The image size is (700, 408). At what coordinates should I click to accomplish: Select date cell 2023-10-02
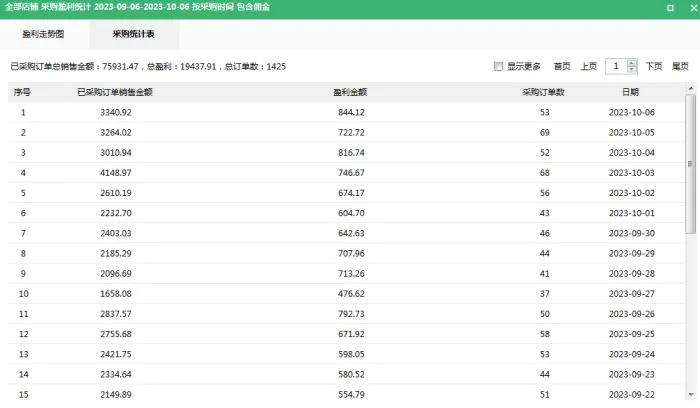tap(632, 193)
